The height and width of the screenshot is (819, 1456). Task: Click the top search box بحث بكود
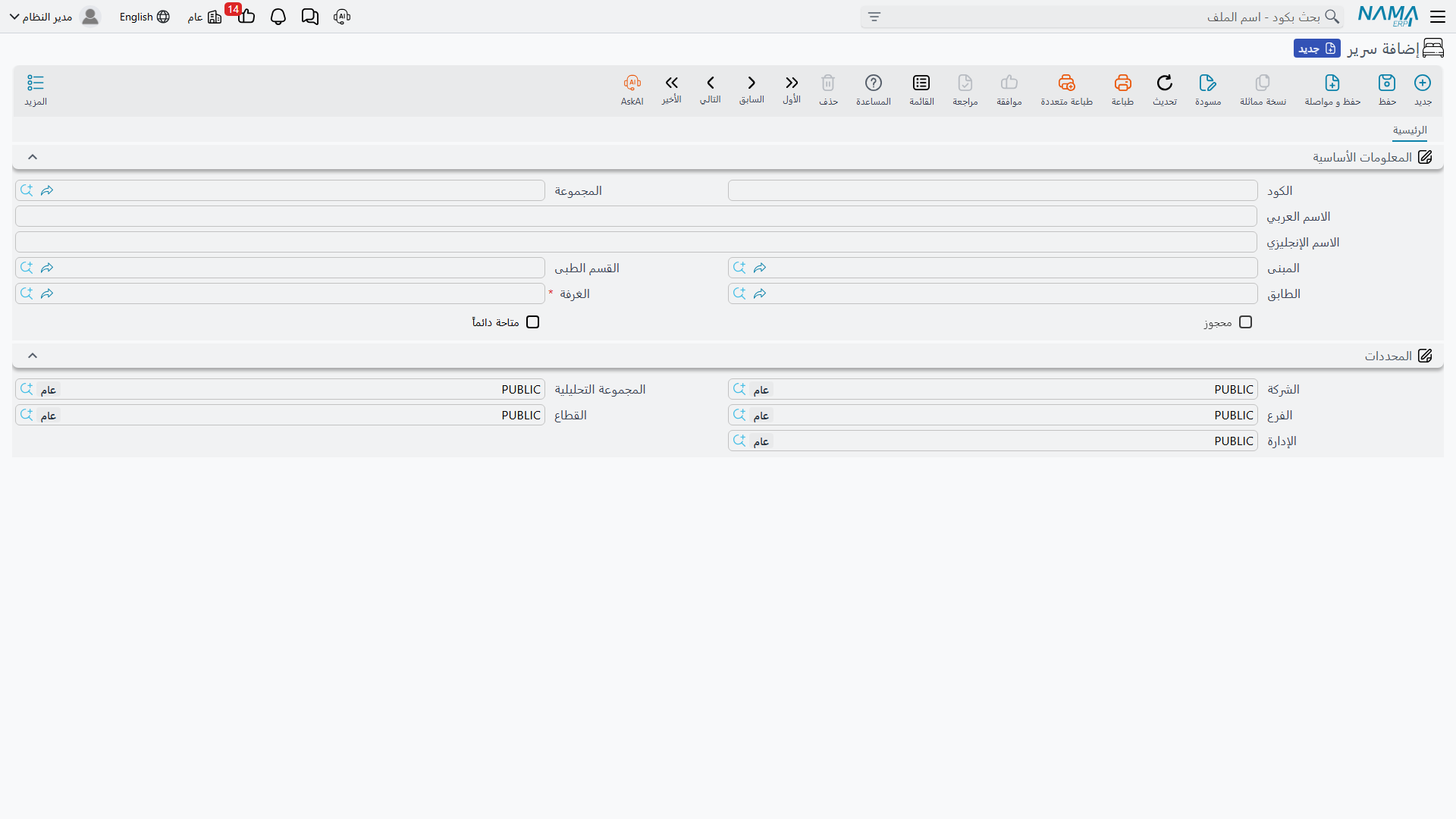pos(1102,17)
